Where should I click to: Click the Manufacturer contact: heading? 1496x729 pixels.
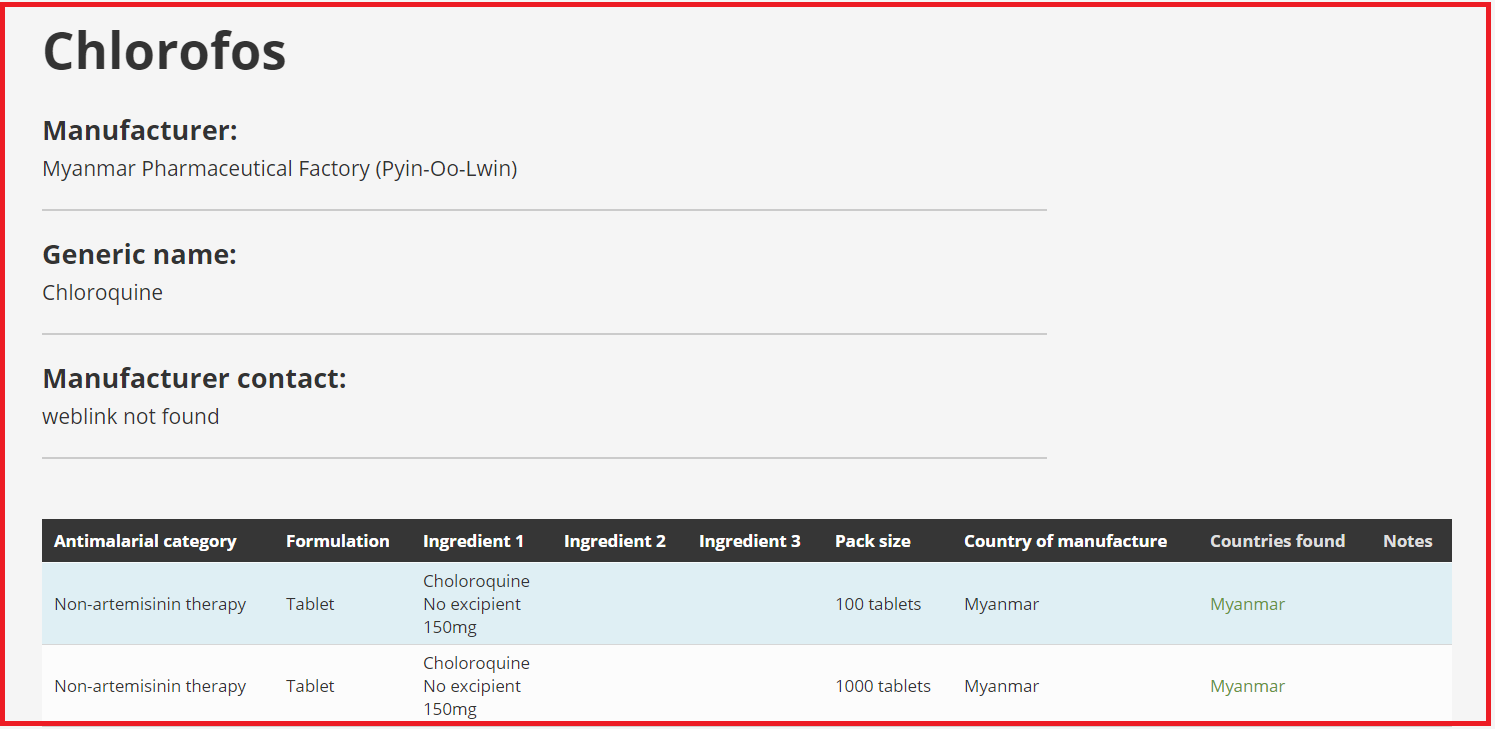194,379
